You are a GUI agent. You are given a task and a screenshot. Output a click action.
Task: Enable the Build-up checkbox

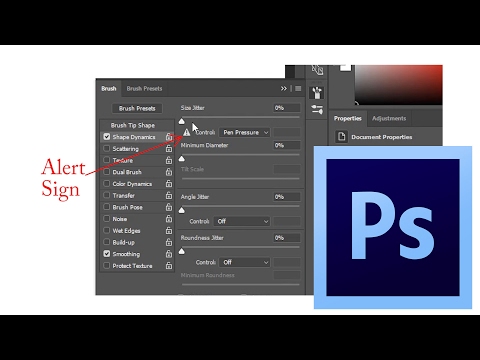(x=107, y=242)
